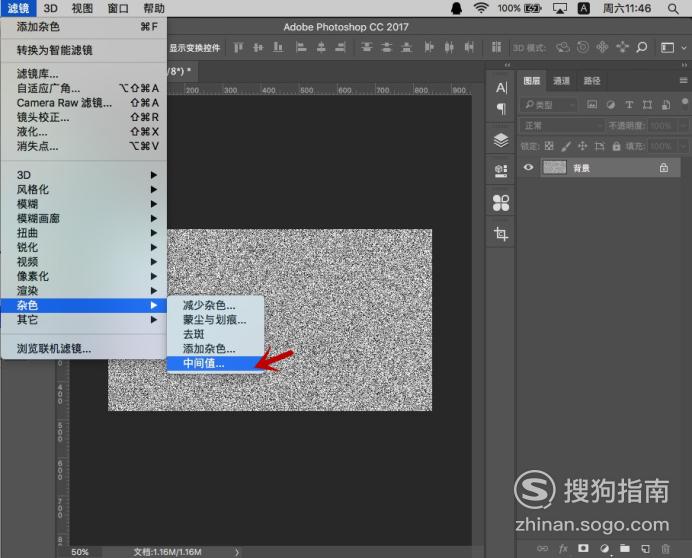Viewport: 692px width, 558px height.
Task: Click the Wi-Fi status icon
Action: [x=481, y=8]
